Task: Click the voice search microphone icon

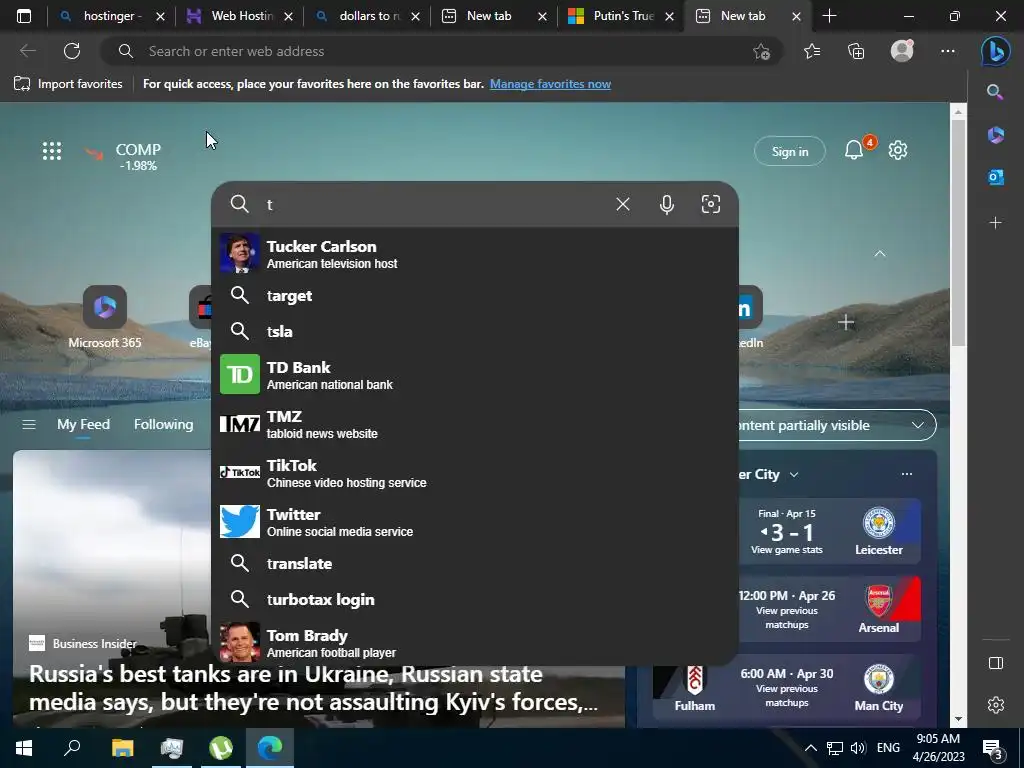Action: tap(666, 204)
